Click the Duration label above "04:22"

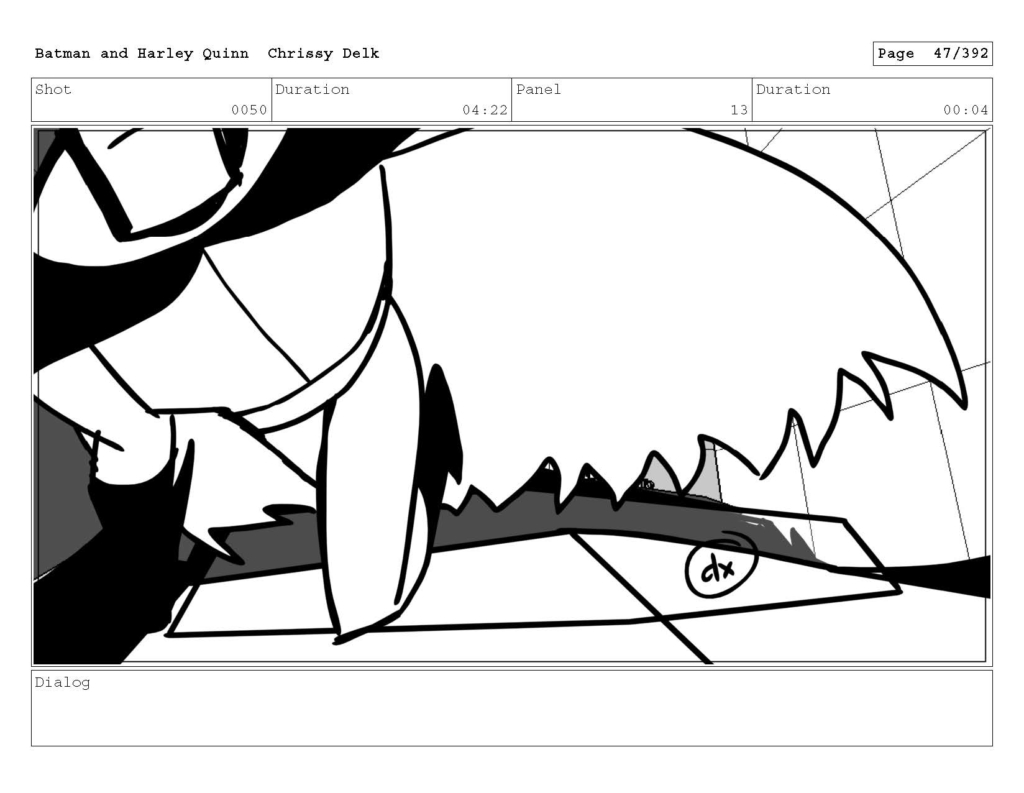point(312,89)
